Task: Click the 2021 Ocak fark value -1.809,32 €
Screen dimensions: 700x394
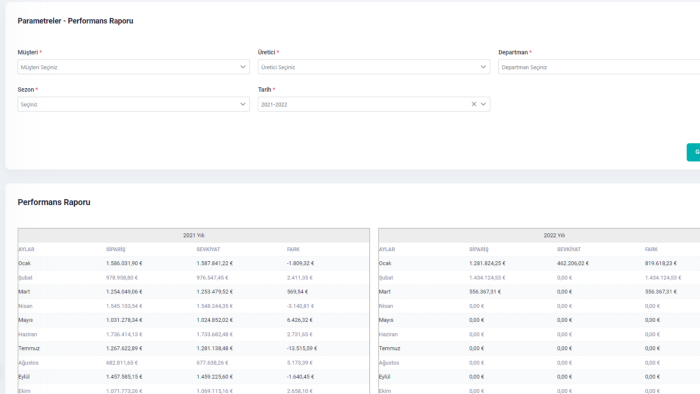Action: (x=300, y=263)
